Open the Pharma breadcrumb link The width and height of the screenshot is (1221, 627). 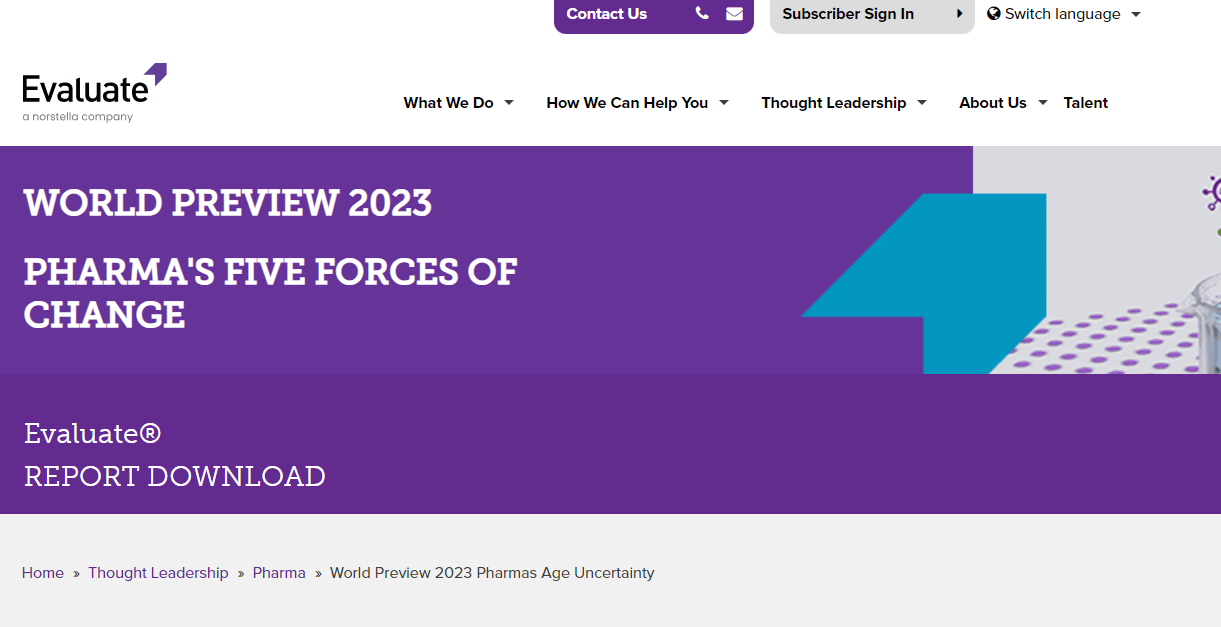point(279,573)
